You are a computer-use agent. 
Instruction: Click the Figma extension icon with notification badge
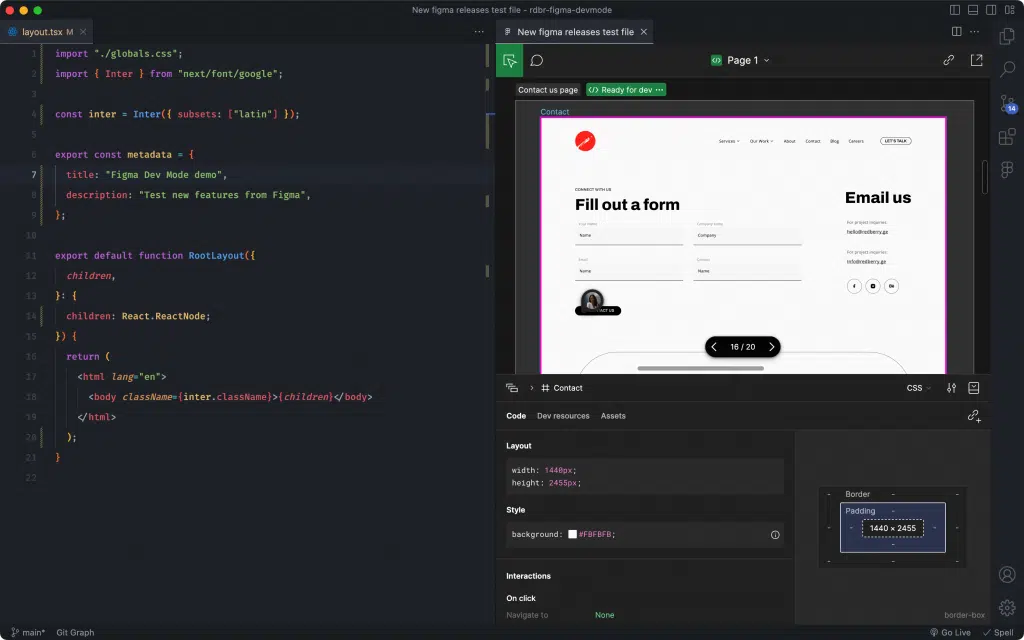1007,103
